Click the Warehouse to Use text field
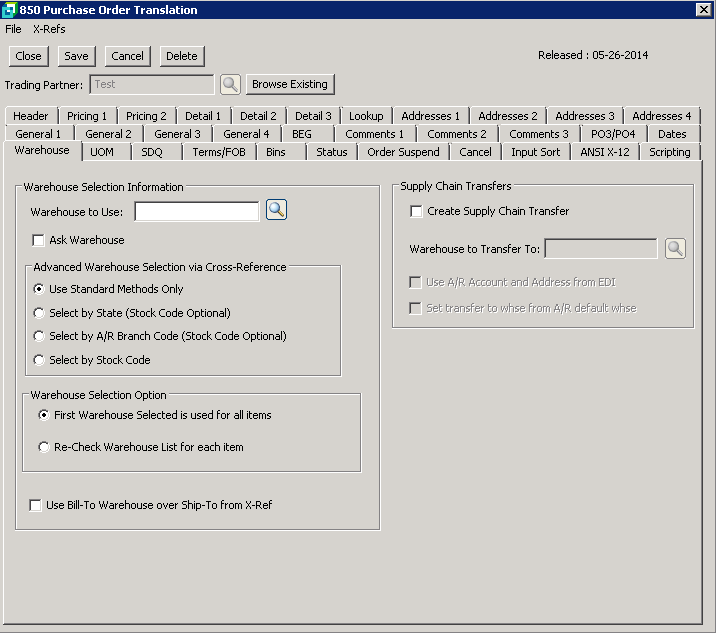 (x=197, y=211)
